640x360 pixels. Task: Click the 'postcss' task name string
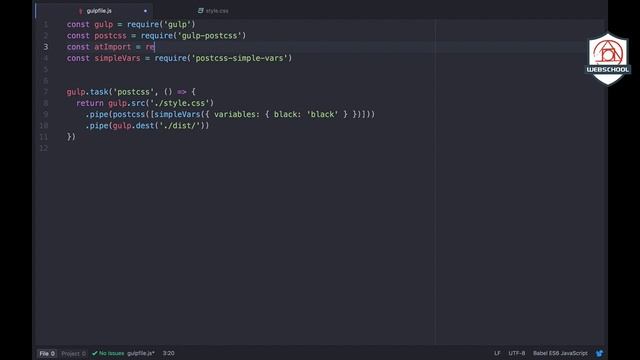click(x=133, y=92)
